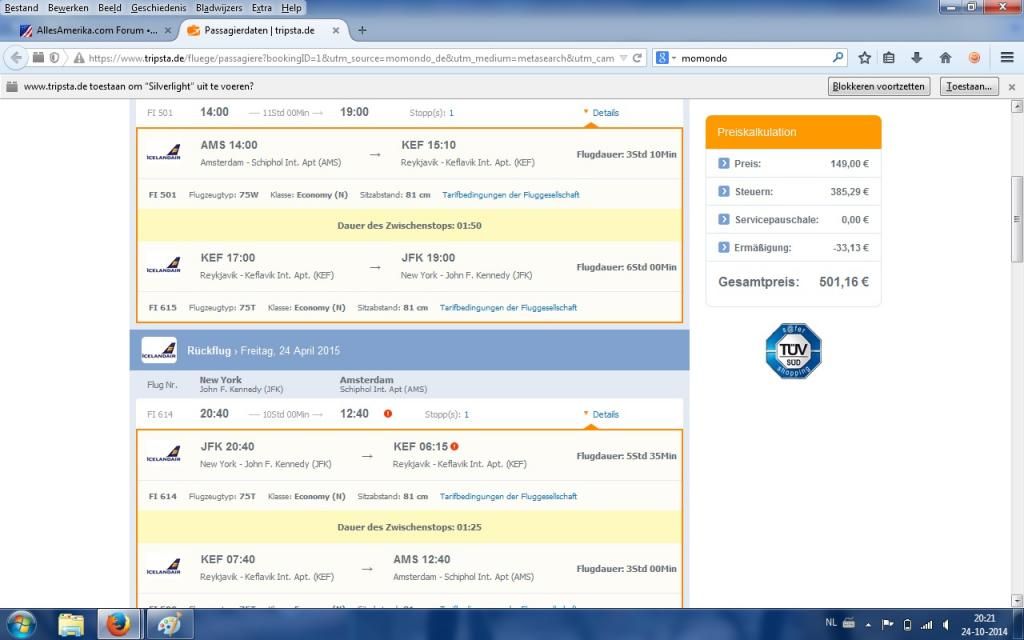Viewport: 1024px width, 640px height.
Task: Click the red warning icon next to 12:40 arrival
Action: click(388, 413)
